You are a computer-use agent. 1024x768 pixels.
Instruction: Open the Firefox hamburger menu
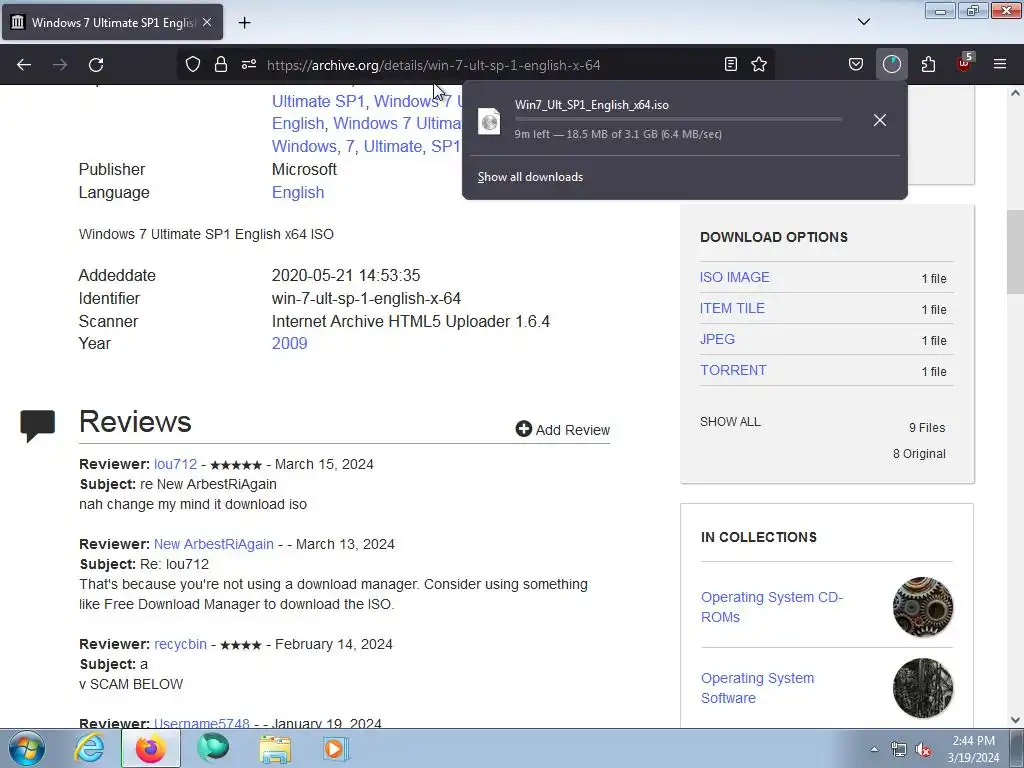point(1000,64)
